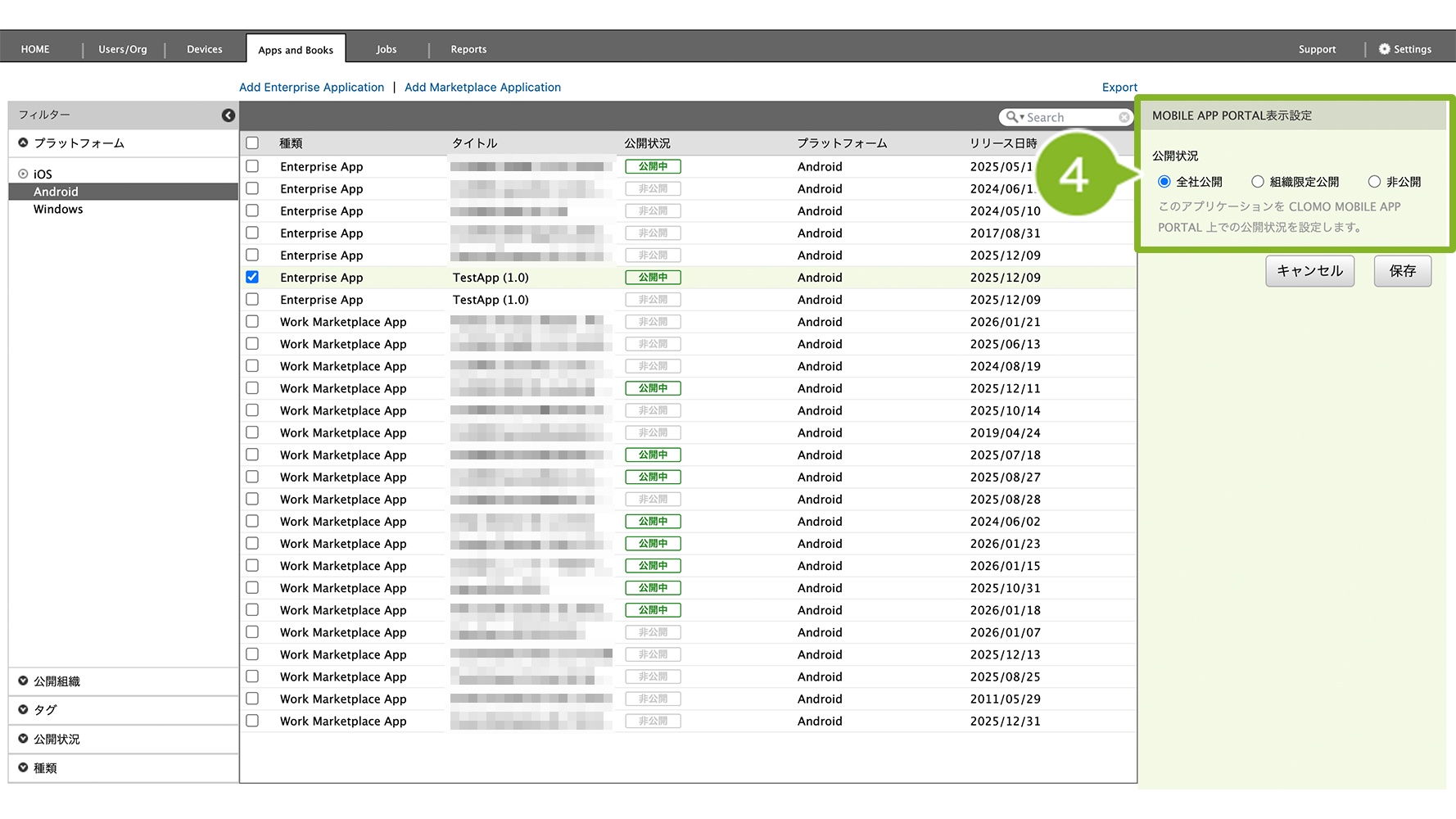Click the 公開中 badge in first row
1456x819 pixels.
click(653, 167)
